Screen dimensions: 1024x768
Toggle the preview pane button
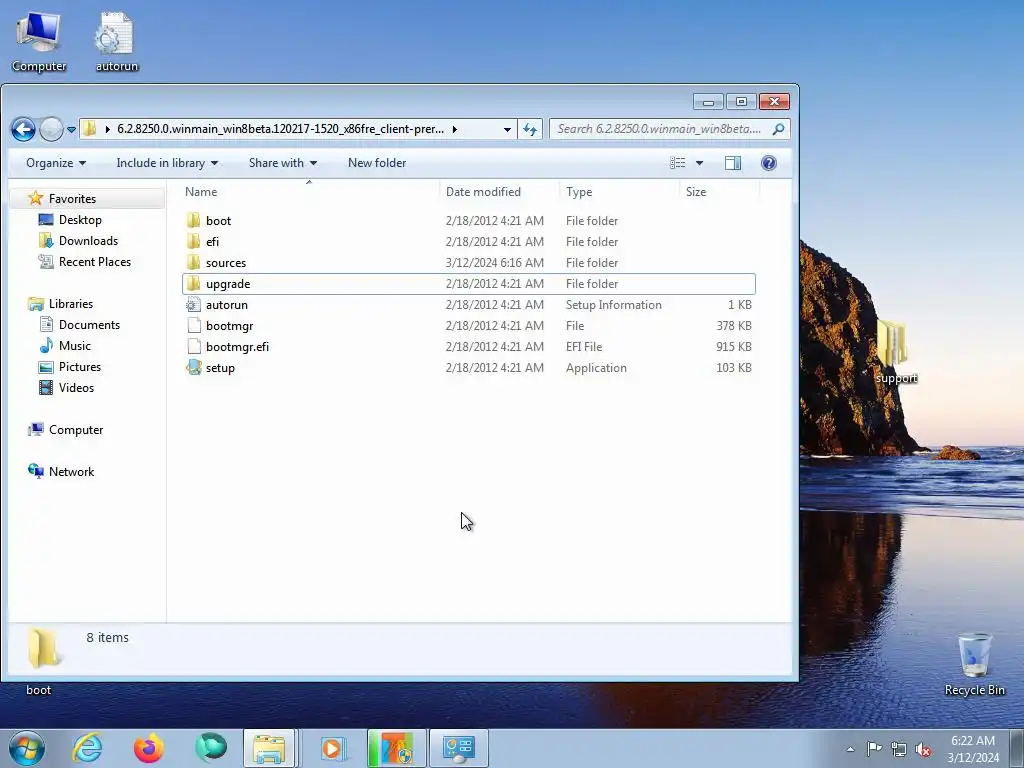[733, 163]
